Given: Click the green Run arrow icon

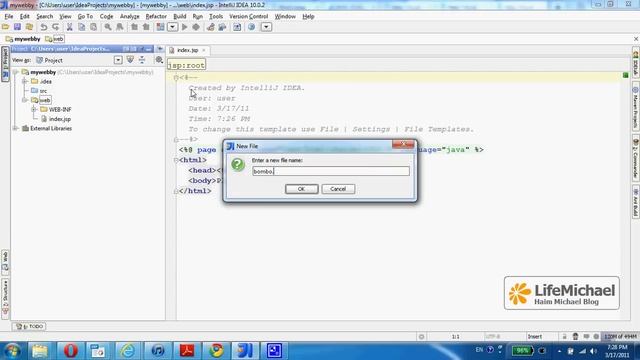Looking at the screenshot, I should pos(184,27).
